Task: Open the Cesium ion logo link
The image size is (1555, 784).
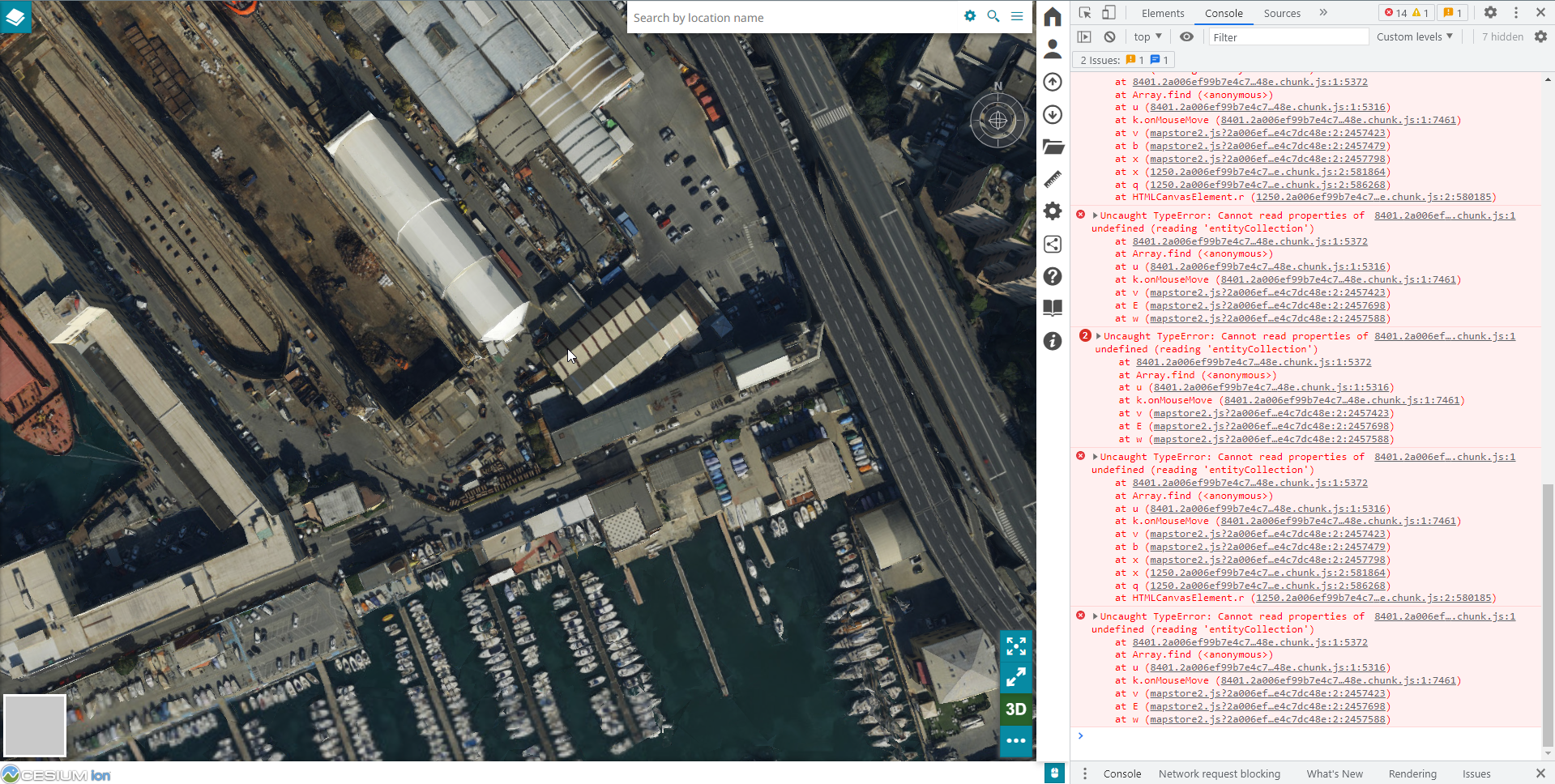Action: click(x=56, y=775)
